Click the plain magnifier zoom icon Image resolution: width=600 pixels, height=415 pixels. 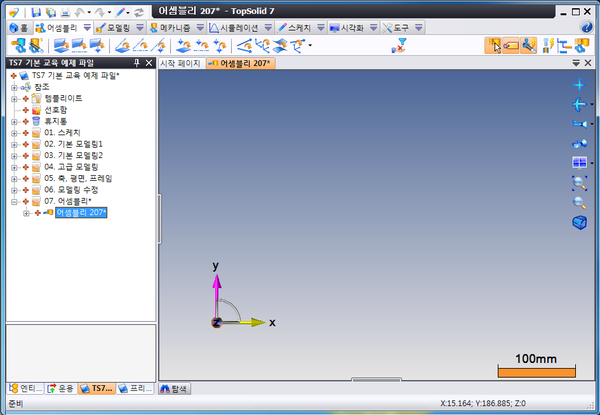click(580, 202)
